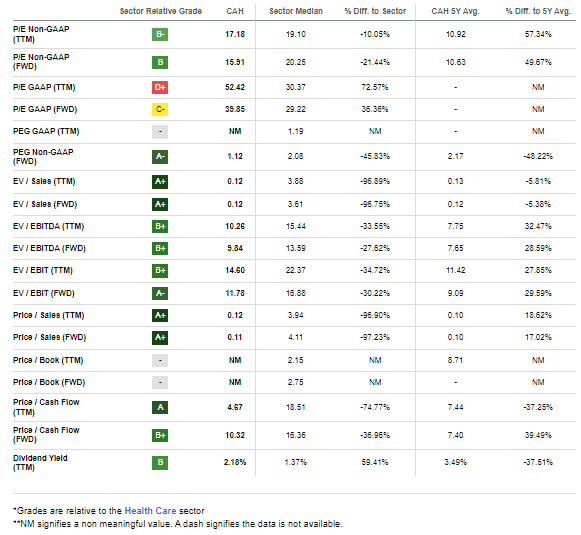Select the PEG Non-GAAP (FWD) row label

click(x=43, y=156)
